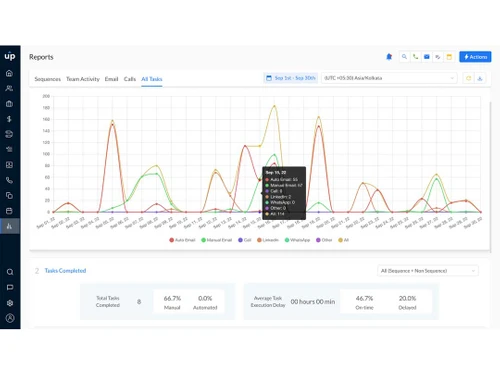Toggle the Auto Email series in legend
This screenshot has height=375, width=500.
[182, 240]
